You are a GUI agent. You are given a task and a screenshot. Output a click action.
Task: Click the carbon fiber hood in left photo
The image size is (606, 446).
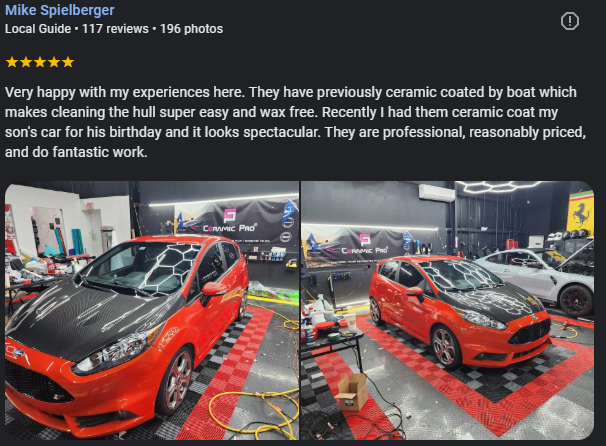tap(89, 319)
